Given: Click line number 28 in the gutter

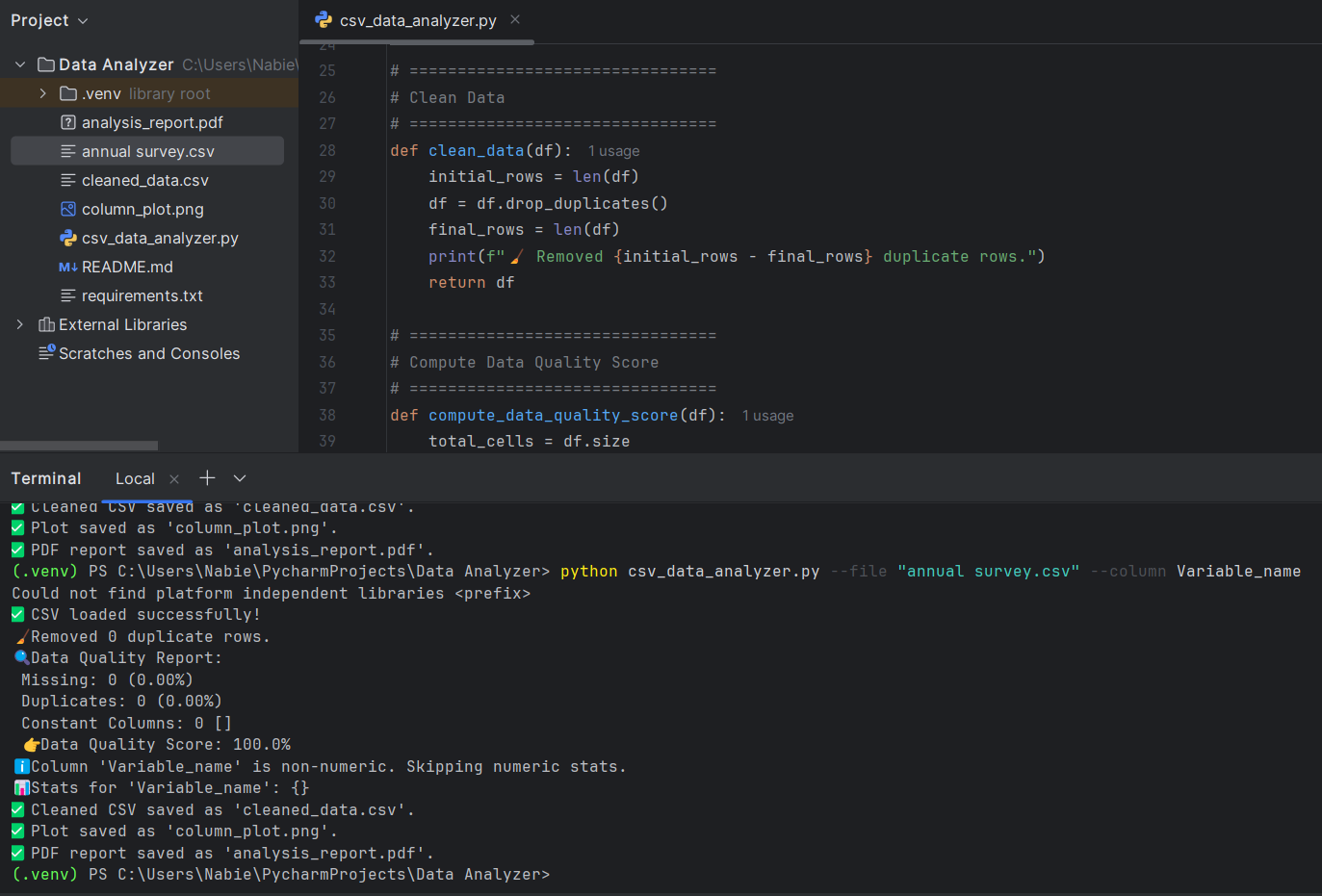Looking at the screenshot, I should 327,150.
